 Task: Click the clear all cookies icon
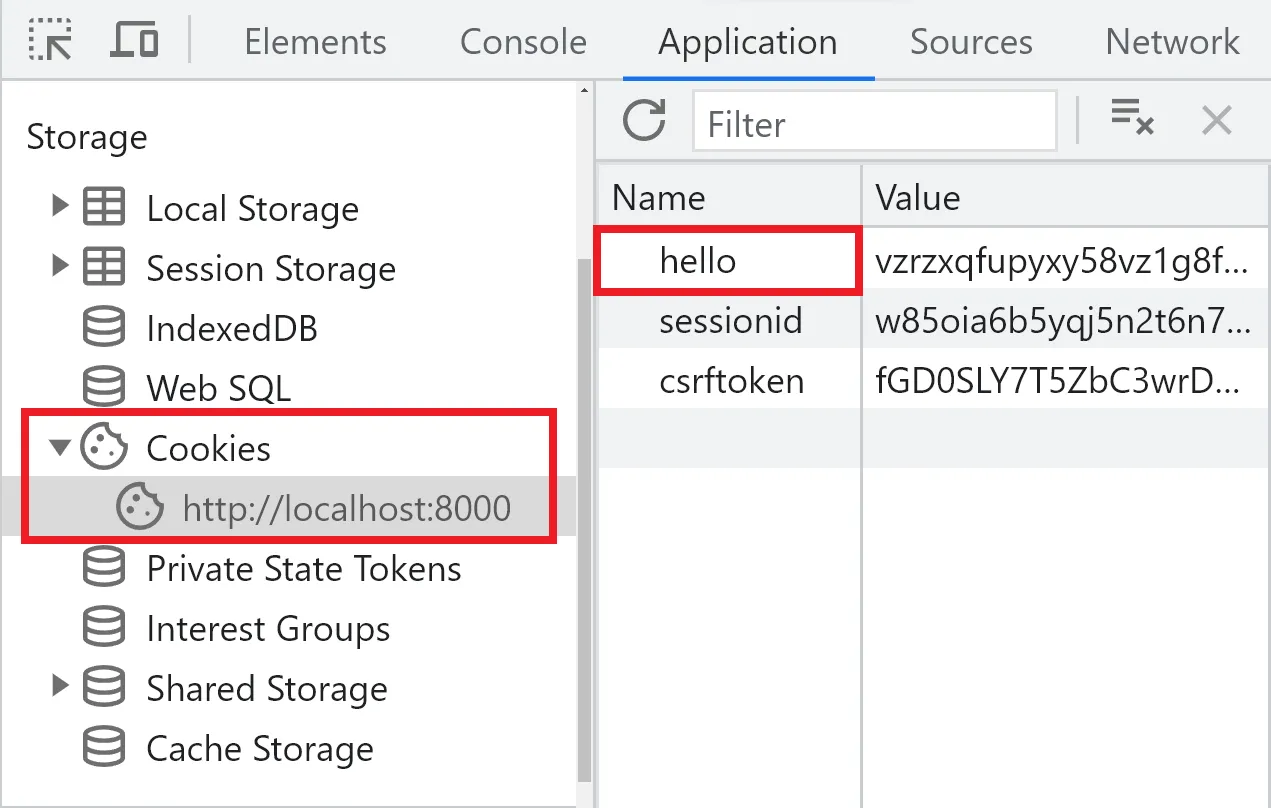1132,119
